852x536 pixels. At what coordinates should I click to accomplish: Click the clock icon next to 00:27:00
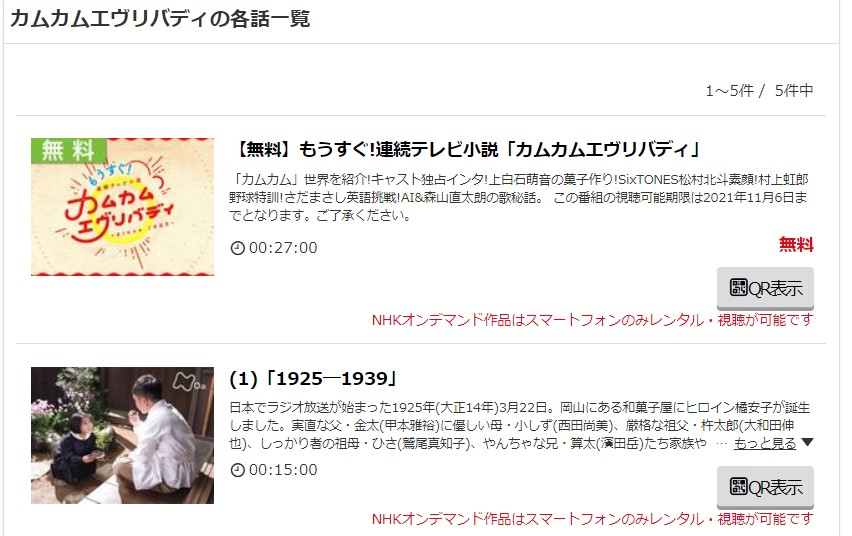(x=237, y=248)
